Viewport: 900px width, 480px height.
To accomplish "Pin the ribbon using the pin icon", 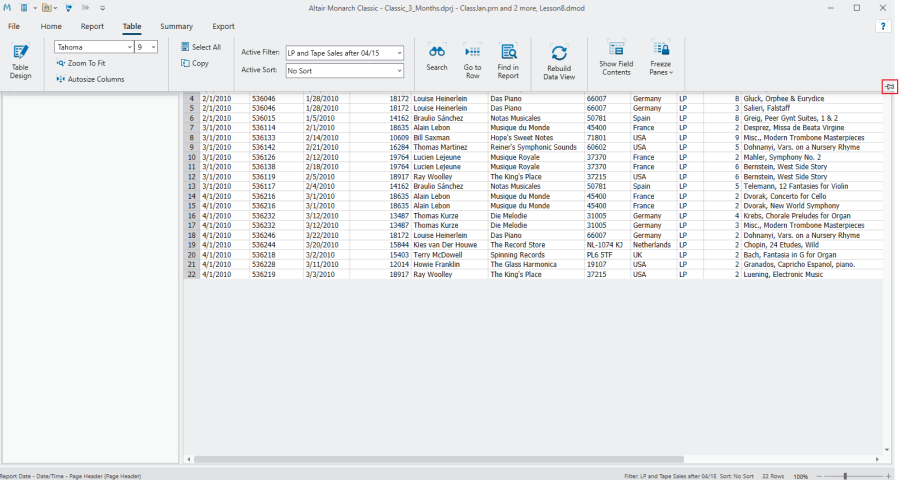I will (x=889, y=88).
